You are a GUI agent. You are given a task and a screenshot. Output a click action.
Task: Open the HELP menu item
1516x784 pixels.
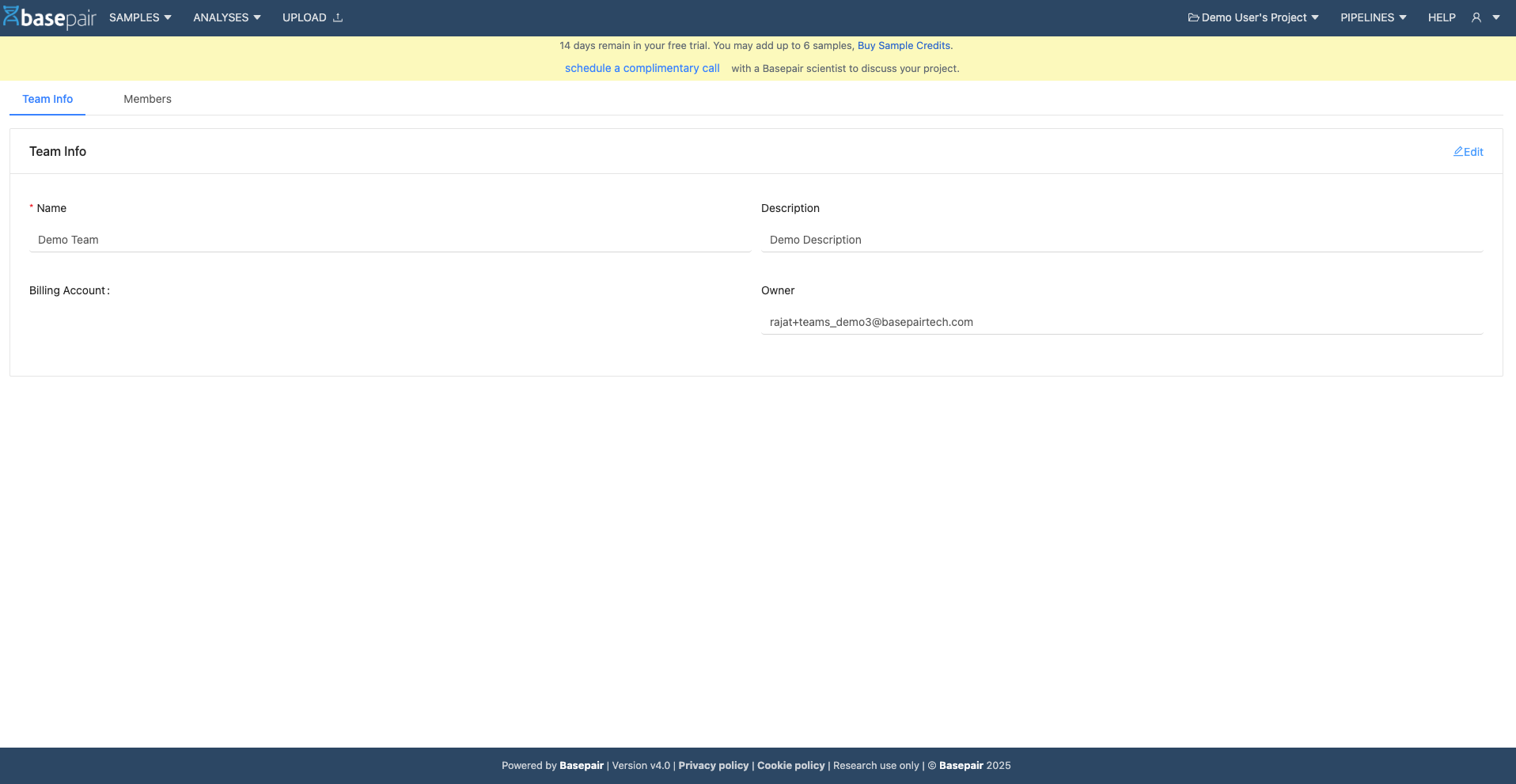[x=1441, y=17]
